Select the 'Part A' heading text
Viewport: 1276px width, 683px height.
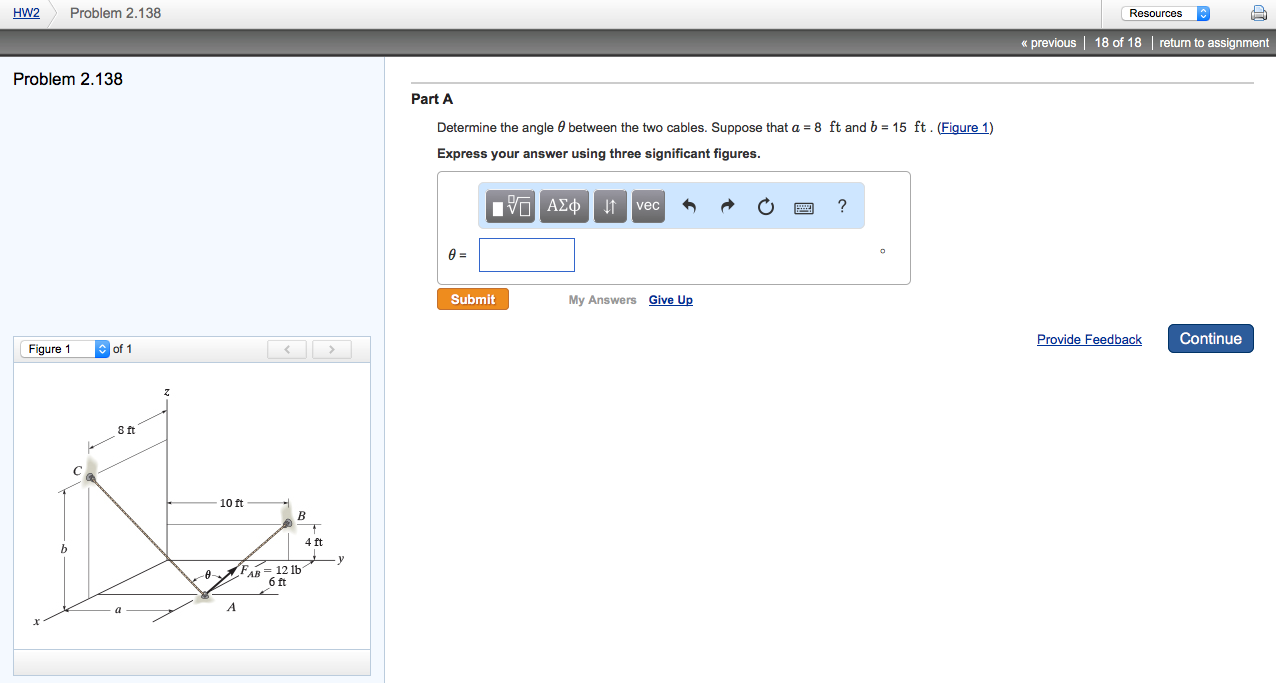tap(432, 99)
